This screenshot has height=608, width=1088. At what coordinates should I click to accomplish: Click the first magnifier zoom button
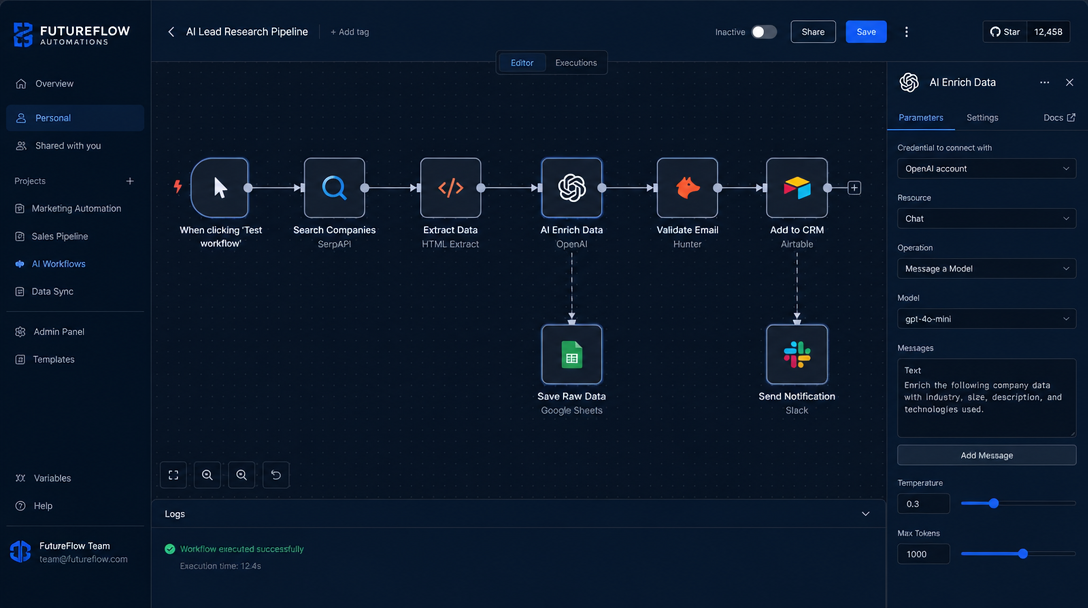click(x=207, y=475)
